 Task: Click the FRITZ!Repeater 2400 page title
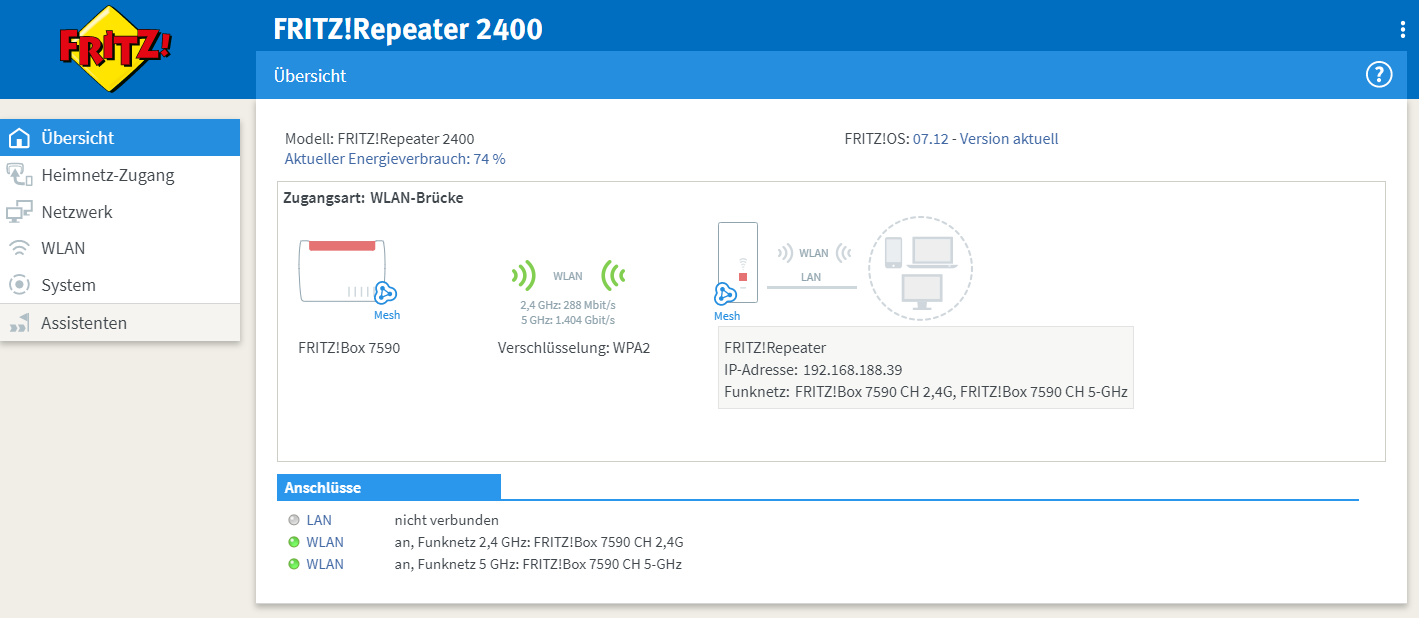[408, 29]
